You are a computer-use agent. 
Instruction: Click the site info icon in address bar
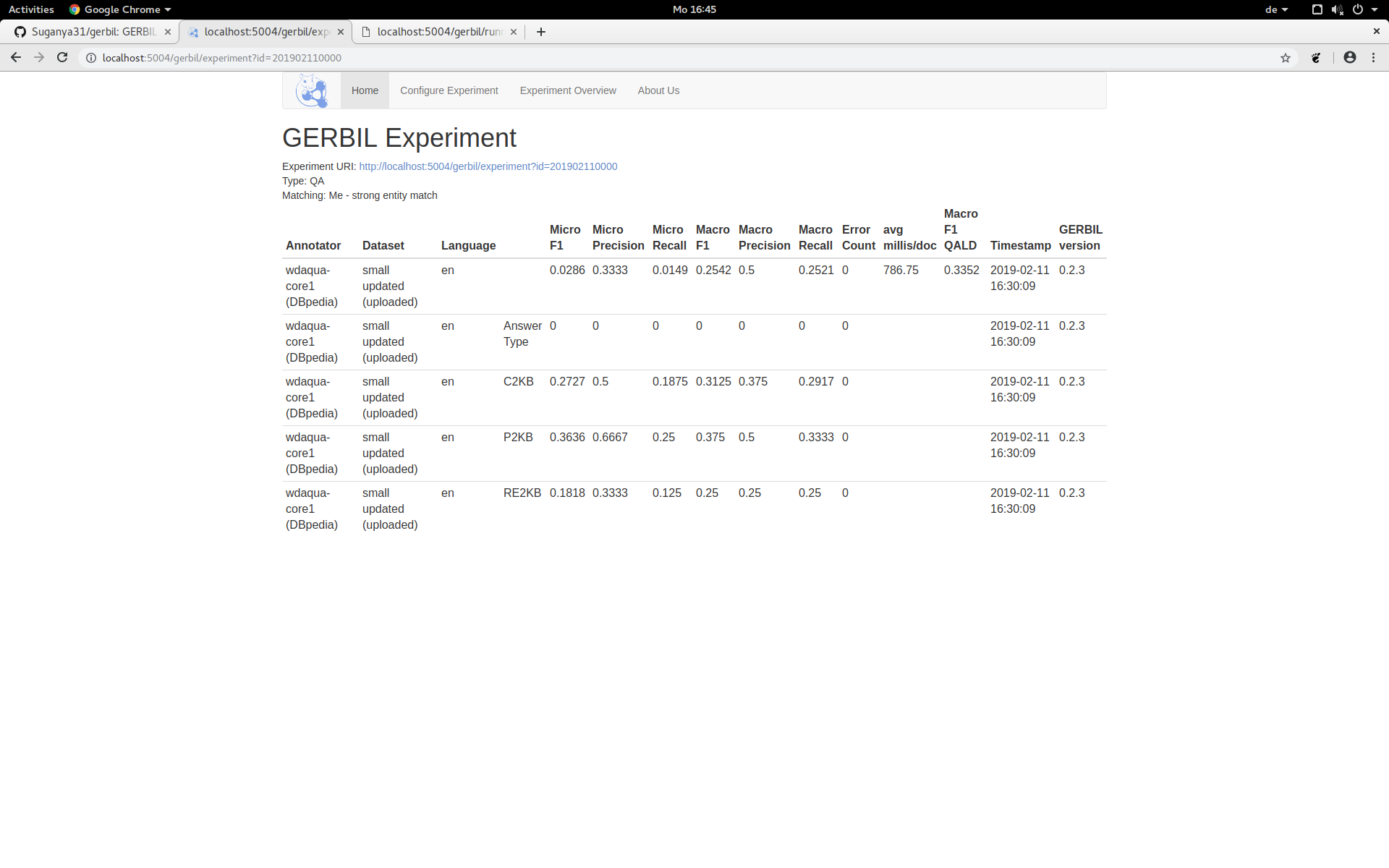(x=91, y=58)
